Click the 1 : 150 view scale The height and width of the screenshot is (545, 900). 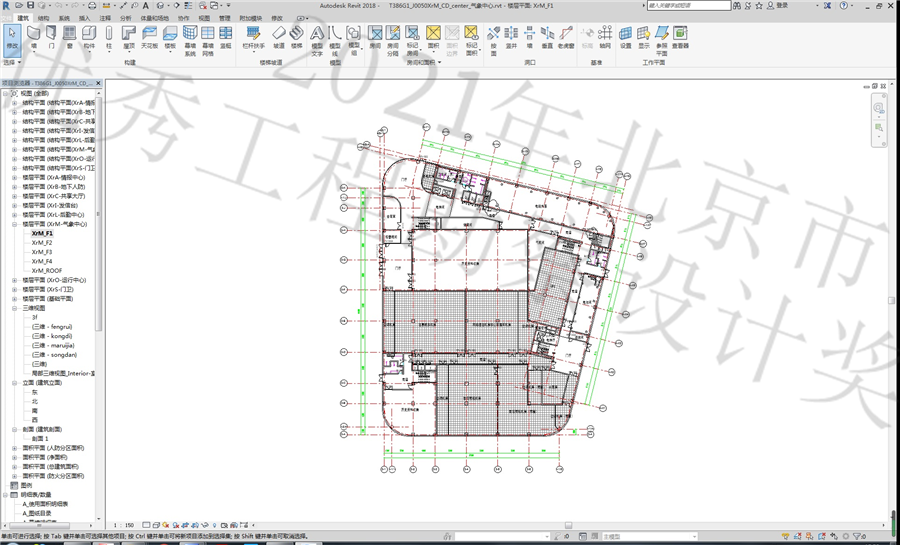tap(124, 525)
